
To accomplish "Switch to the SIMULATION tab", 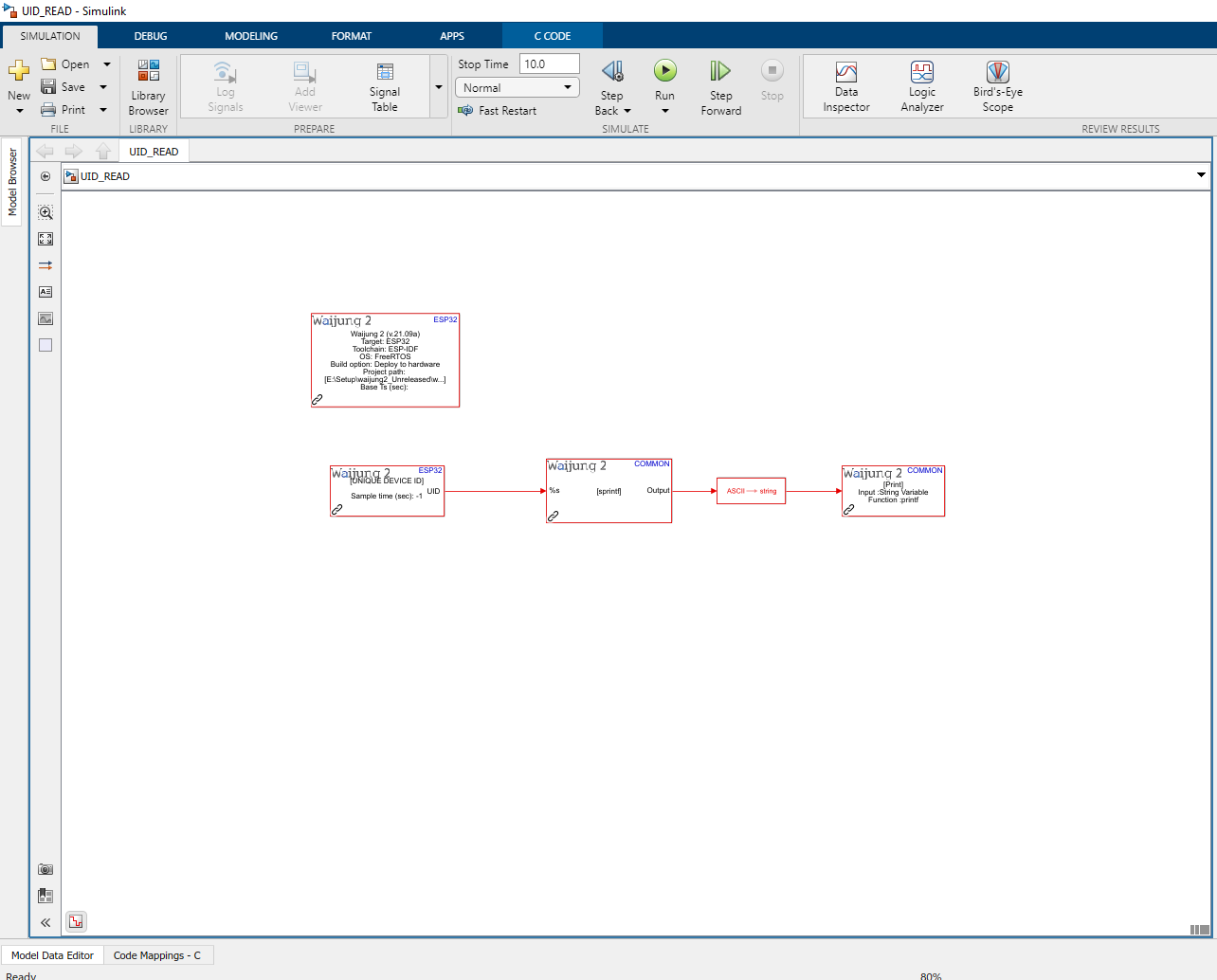I will point(50,36).
